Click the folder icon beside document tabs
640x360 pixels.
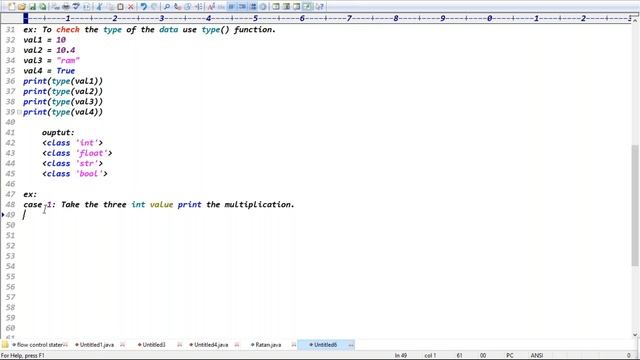(5, 345)
